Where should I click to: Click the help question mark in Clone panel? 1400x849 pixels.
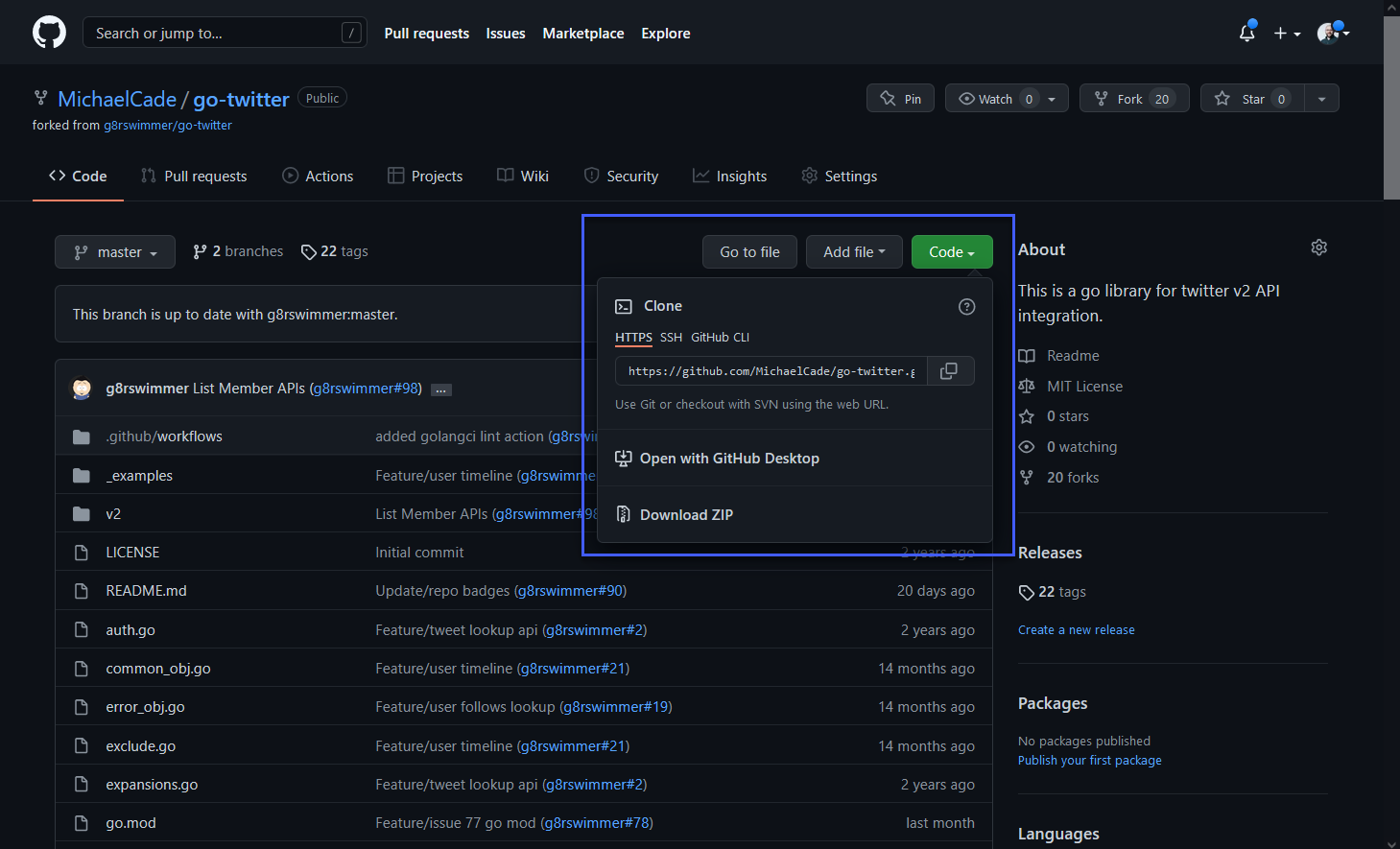coord(966,306)
